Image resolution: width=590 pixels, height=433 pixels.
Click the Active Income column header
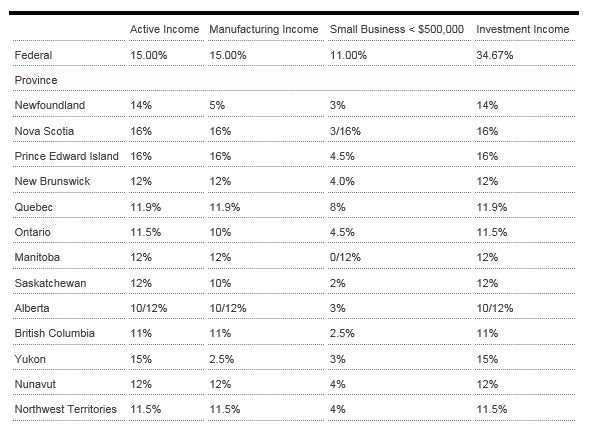[164, 29]
